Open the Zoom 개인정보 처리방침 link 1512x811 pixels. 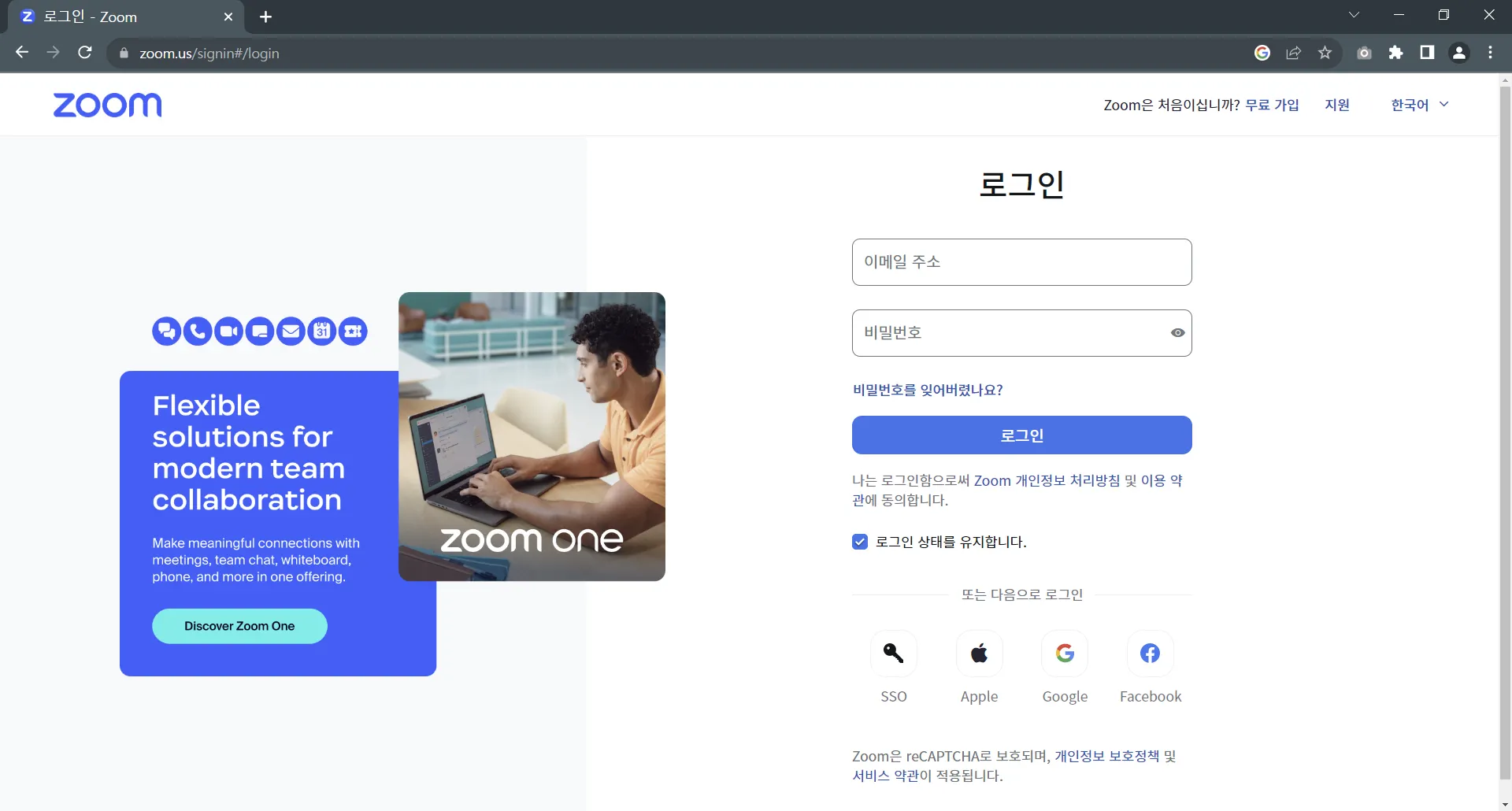(1047, 480)
